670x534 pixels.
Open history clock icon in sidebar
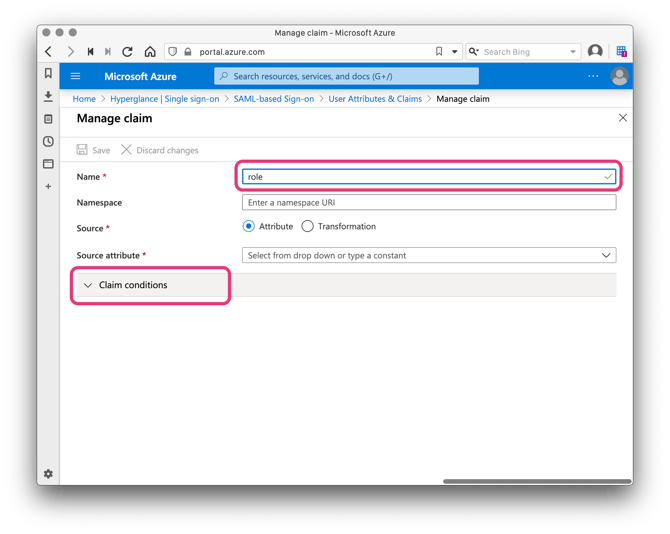pos(48,142)
